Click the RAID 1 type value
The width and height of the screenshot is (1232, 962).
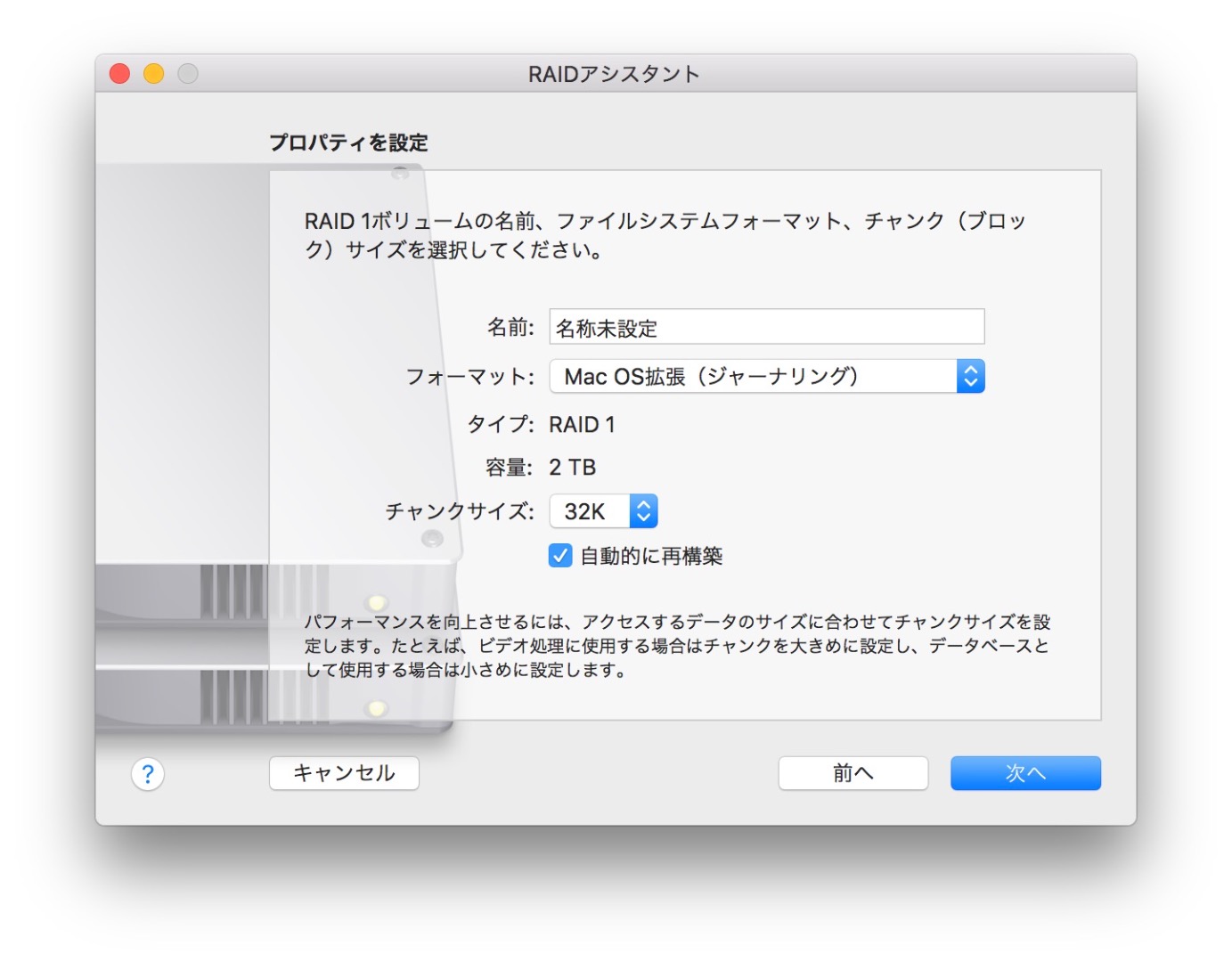(x=582, y=425)
